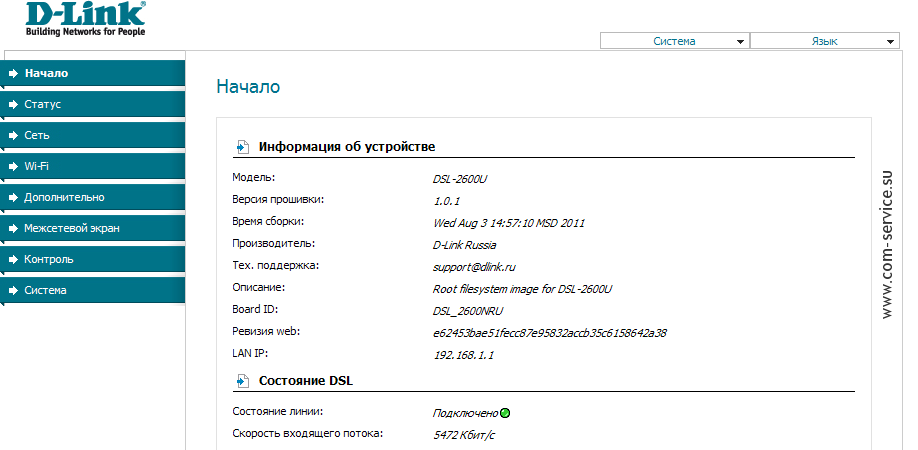Click the Производитель: label
Screen dimensions: 918x450
pyautogui.click(x=273, y=243)
